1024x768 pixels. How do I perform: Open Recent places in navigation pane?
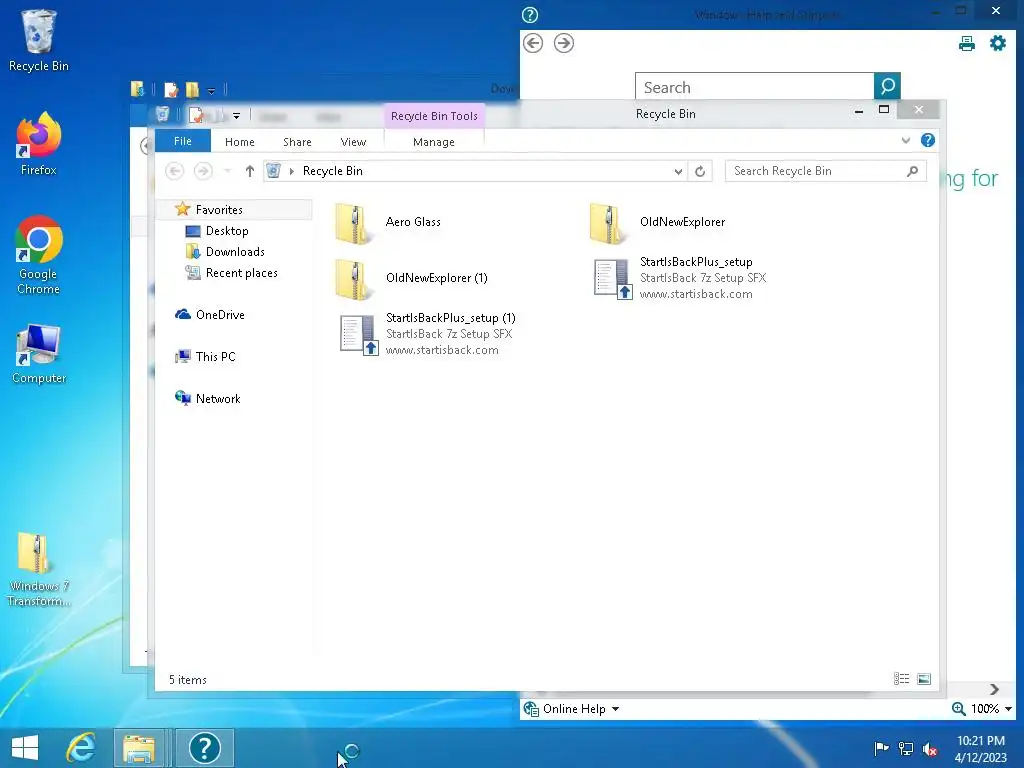pos(241,272)
